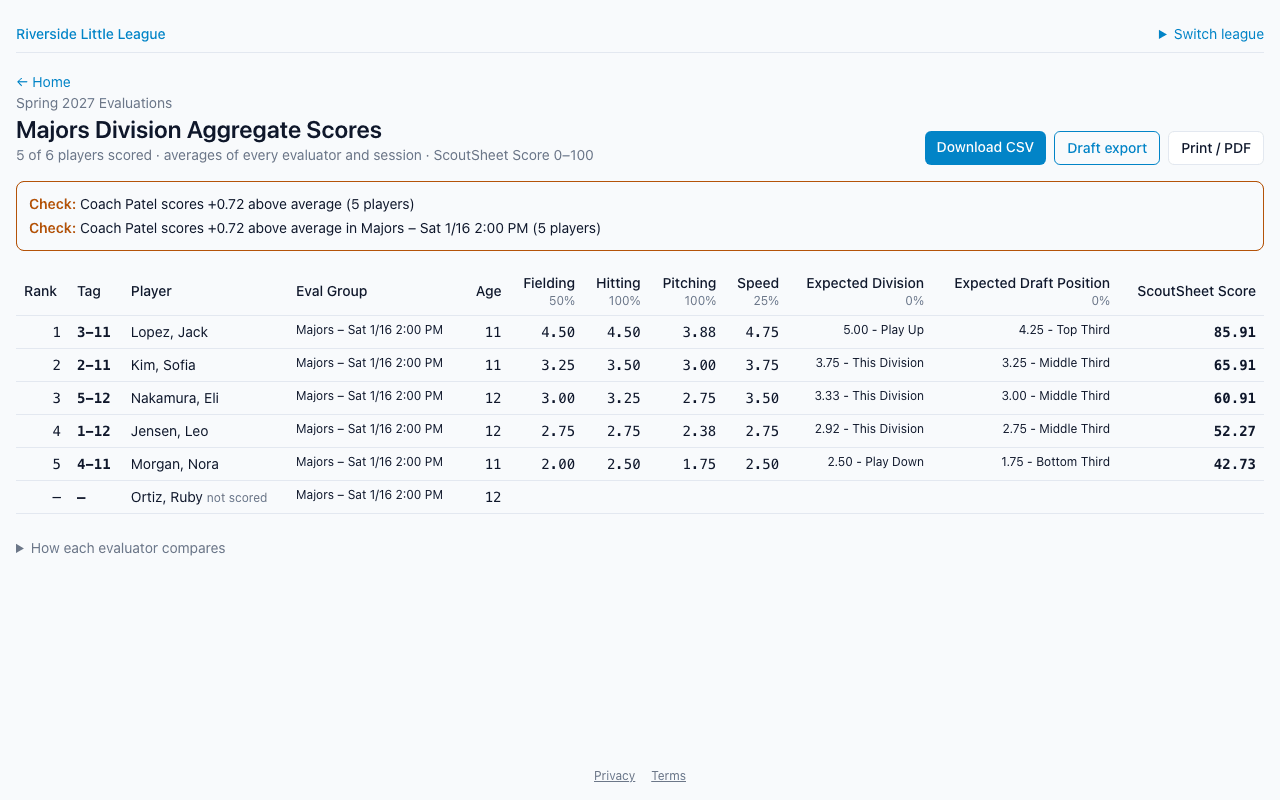The height and width of the screenshot is (800, 1280).
Task: Click the Tag column header
Action: (89, 291)
